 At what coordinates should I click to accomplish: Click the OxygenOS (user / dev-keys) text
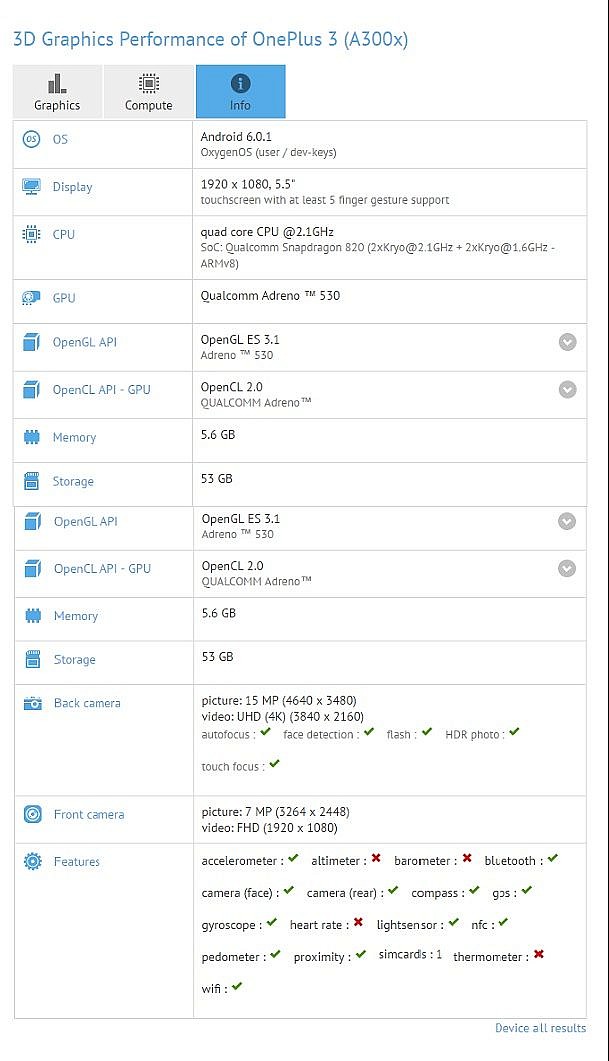[269, 152]
